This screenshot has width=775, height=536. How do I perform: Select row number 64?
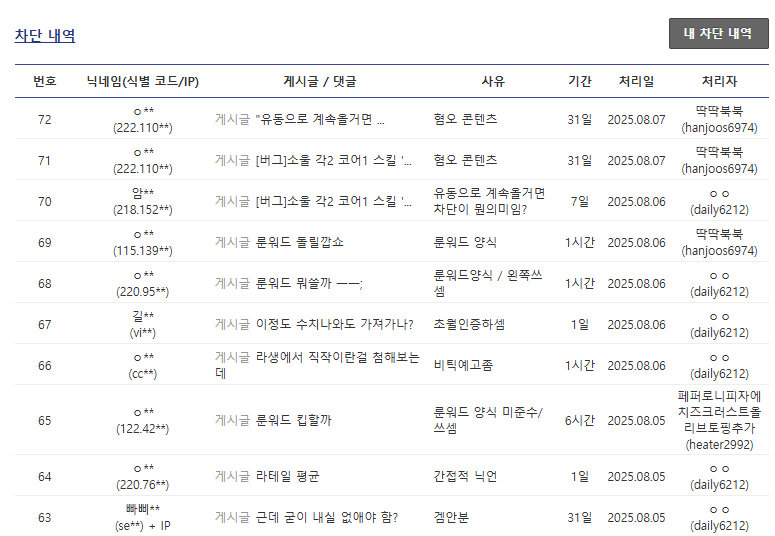(x=44, y=477)
